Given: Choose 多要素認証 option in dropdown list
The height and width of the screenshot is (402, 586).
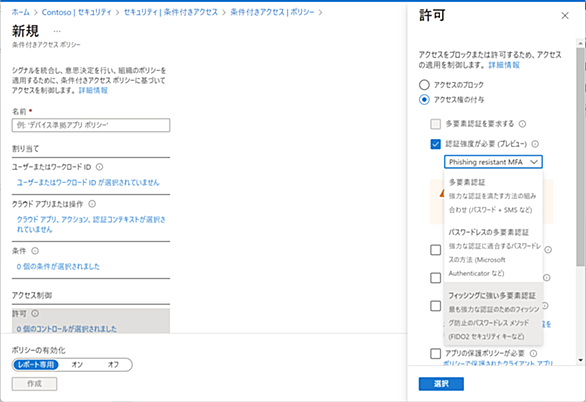Looking at the screenshot, I should [493, 196].
